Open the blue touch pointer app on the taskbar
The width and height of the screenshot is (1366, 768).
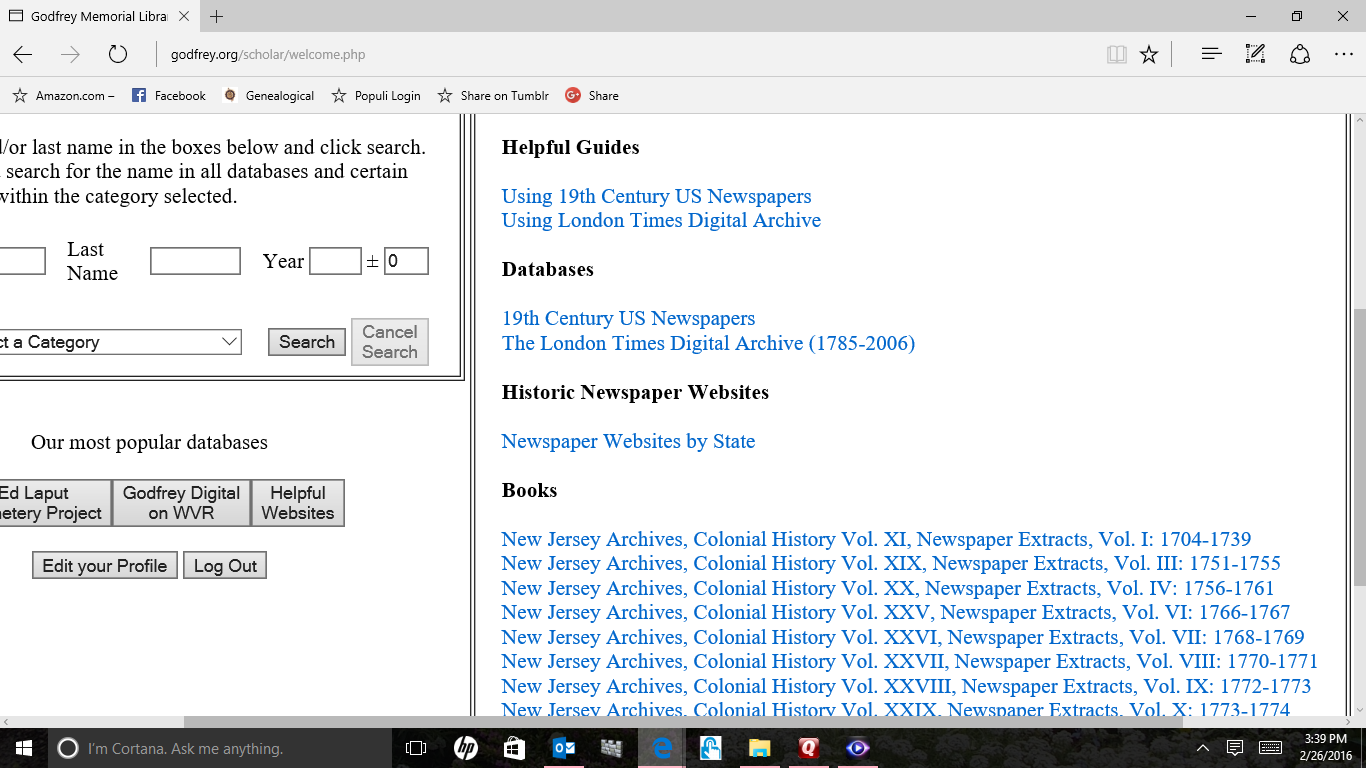[710, 748]
